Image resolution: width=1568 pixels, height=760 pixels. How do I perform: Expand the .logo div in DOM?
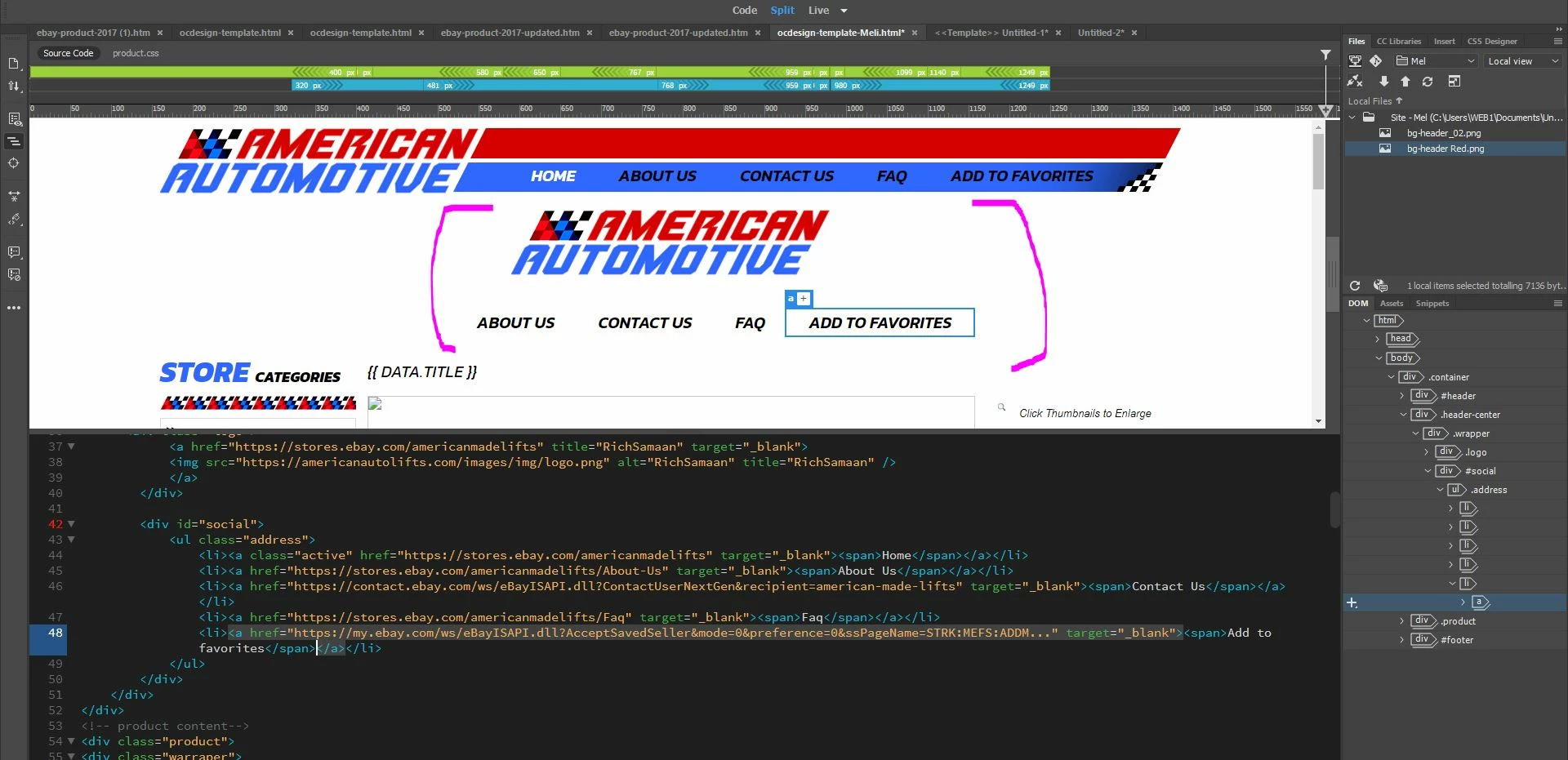point(1427,452)
